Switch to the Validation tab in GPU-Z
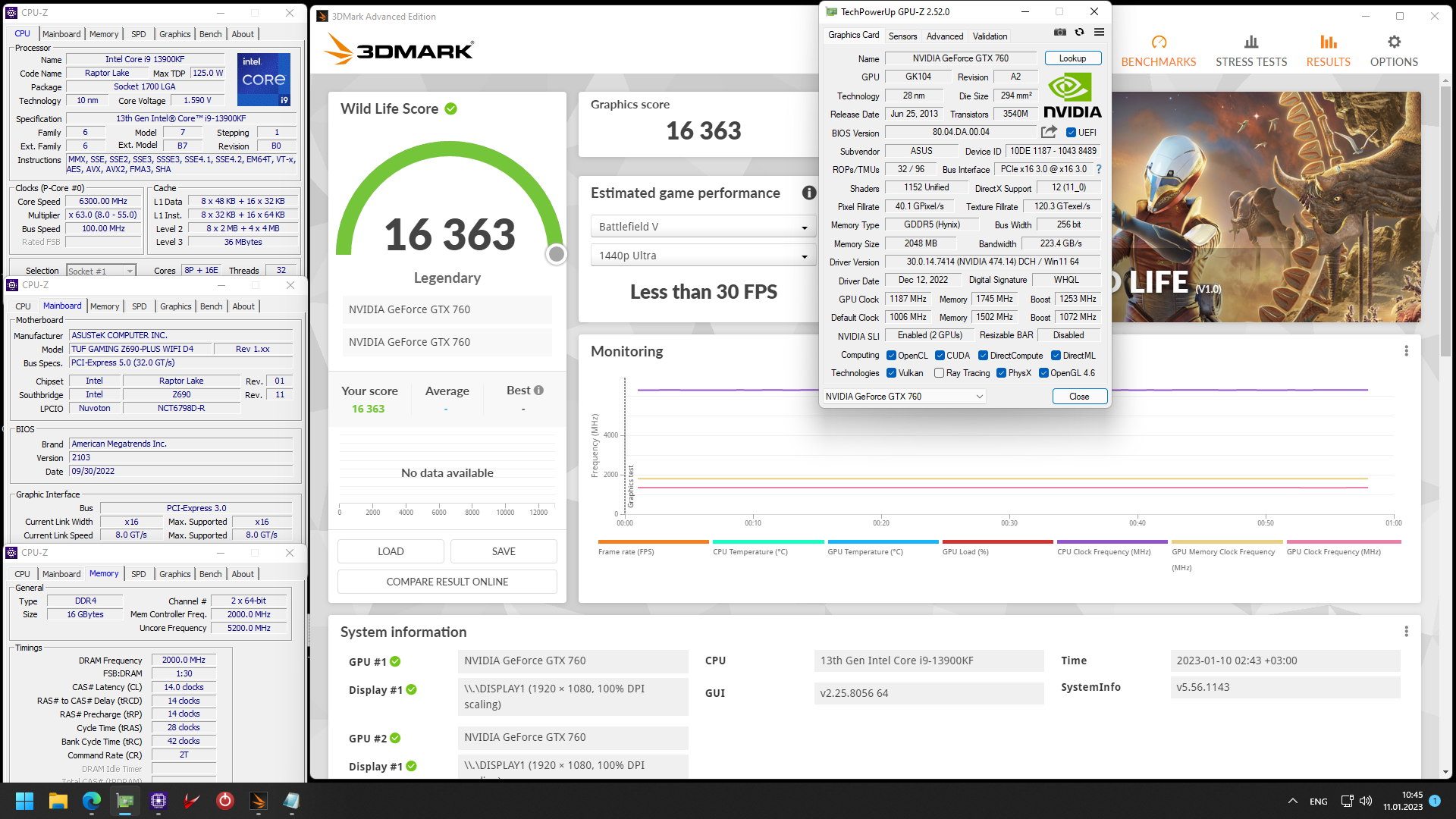 (990, 36)
